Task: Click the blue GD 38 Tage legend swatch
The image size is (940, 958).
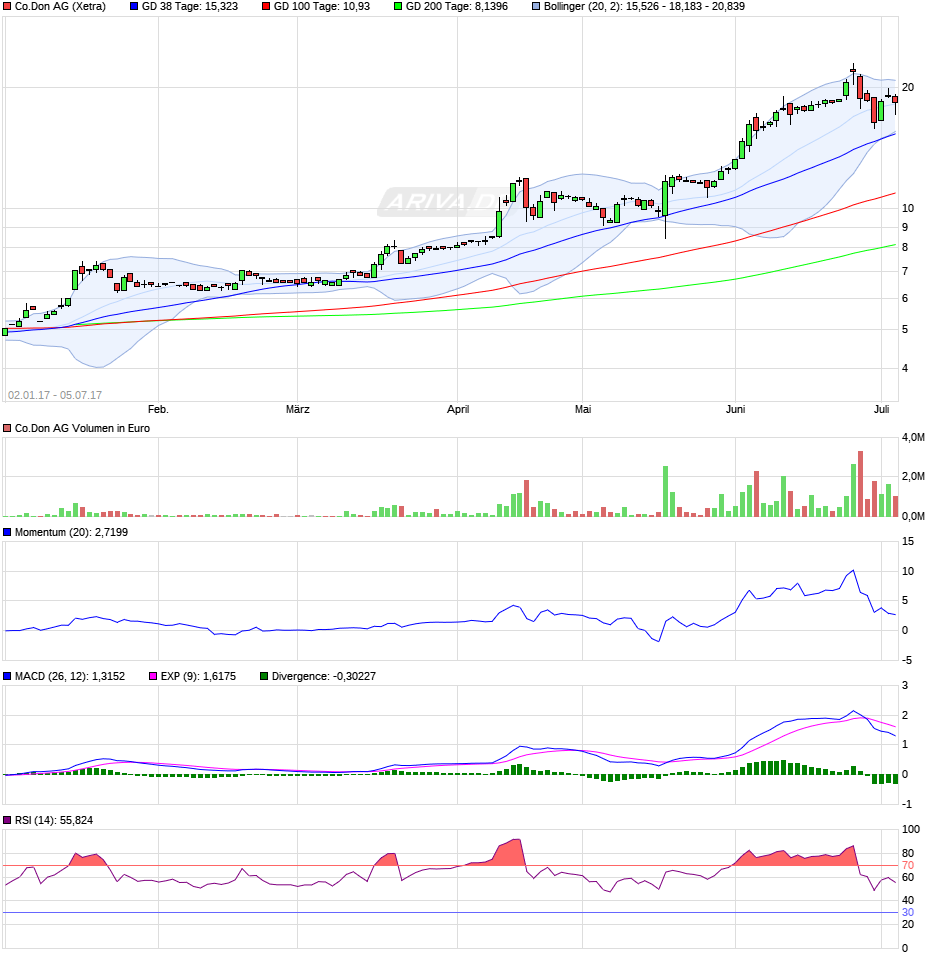Action: tap(134, 7)
